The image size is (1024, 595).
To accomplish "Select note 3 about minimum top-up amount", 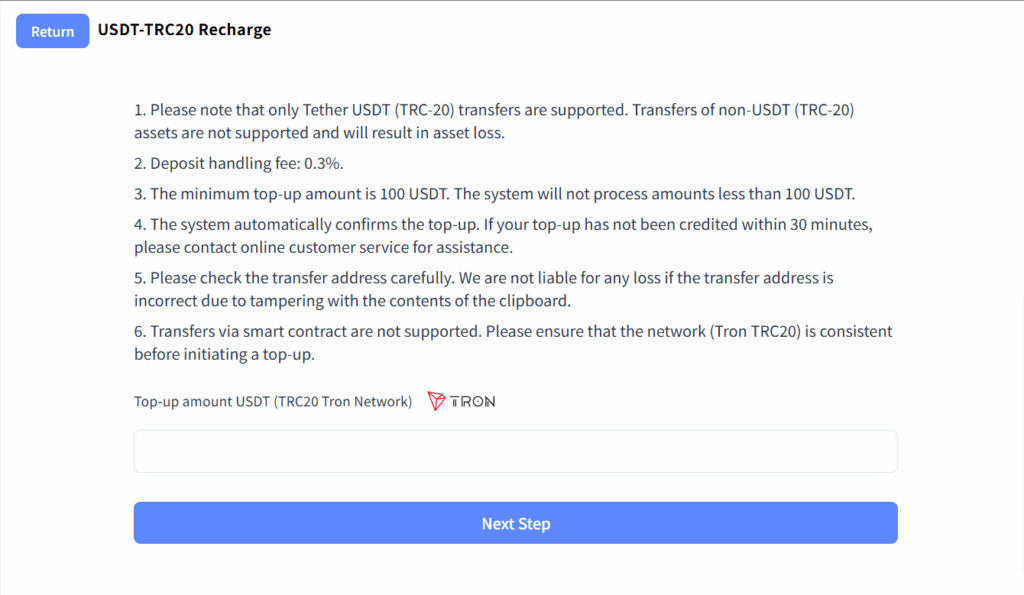I will click(x=494, y=194).
